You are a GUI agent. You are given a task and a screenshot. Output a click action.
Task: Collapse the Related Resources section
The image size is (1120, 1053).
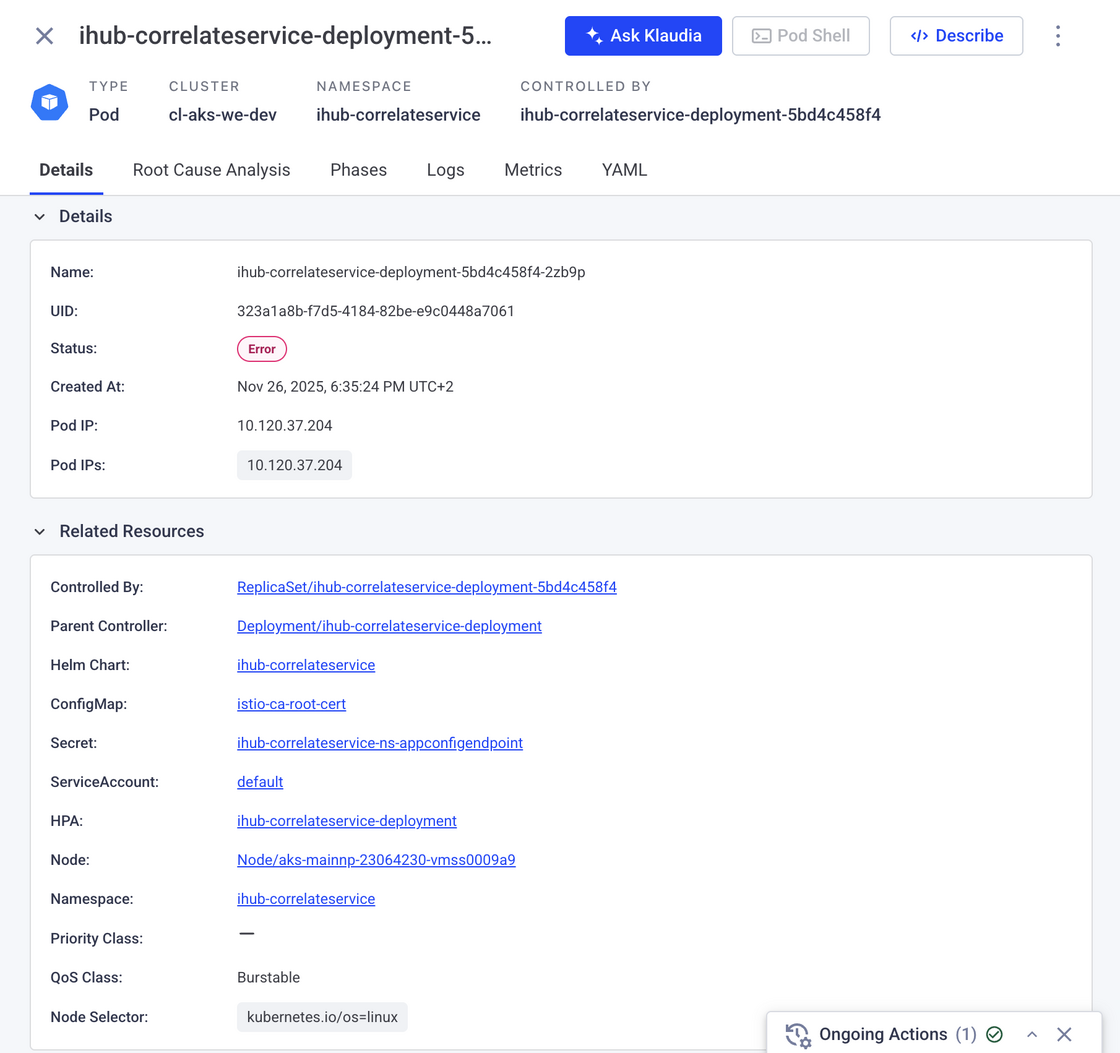(x=40, y=532)
